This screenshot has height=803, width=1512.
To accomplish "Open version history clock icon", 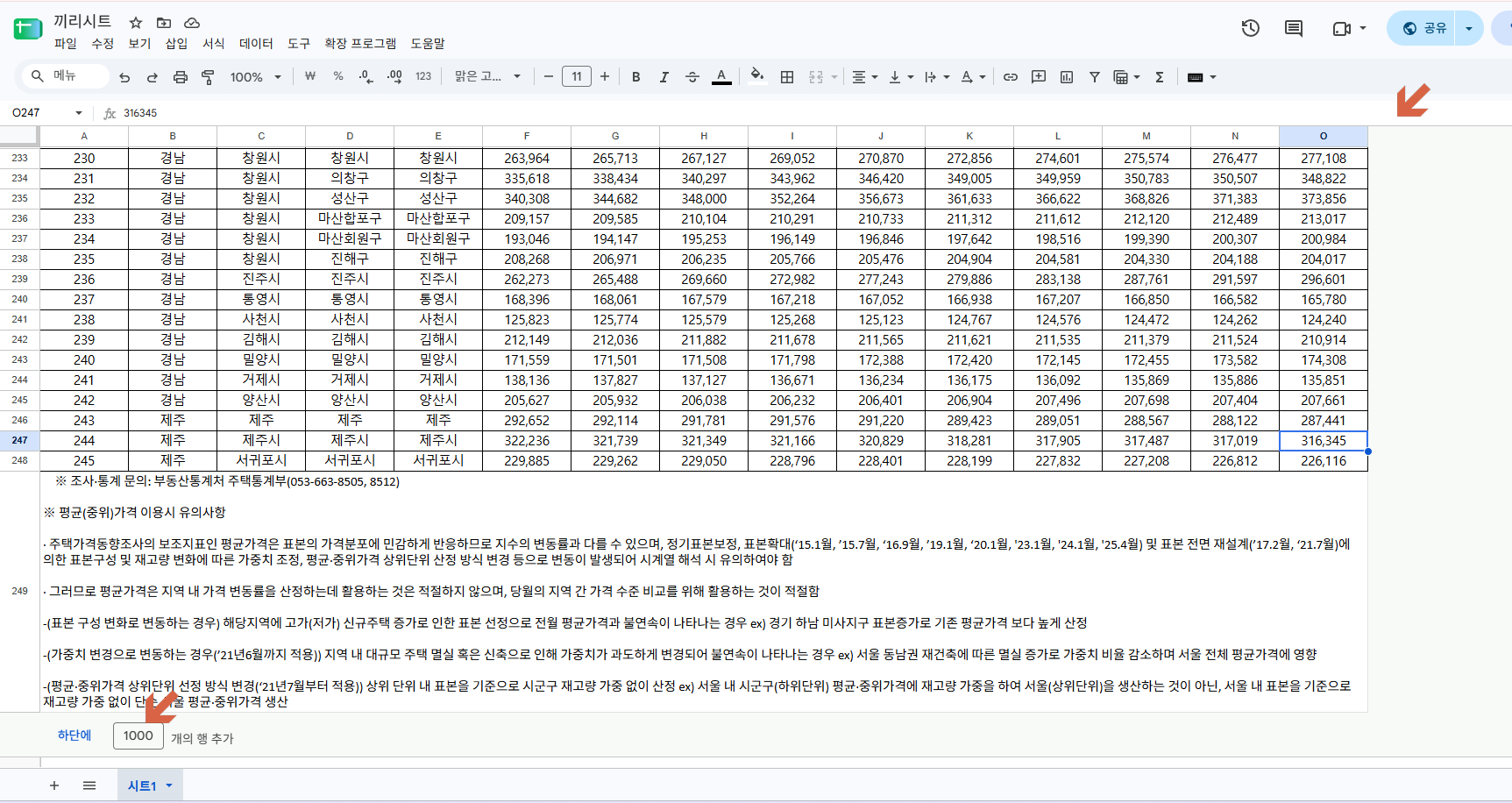I will click(x=1251, y=28).
